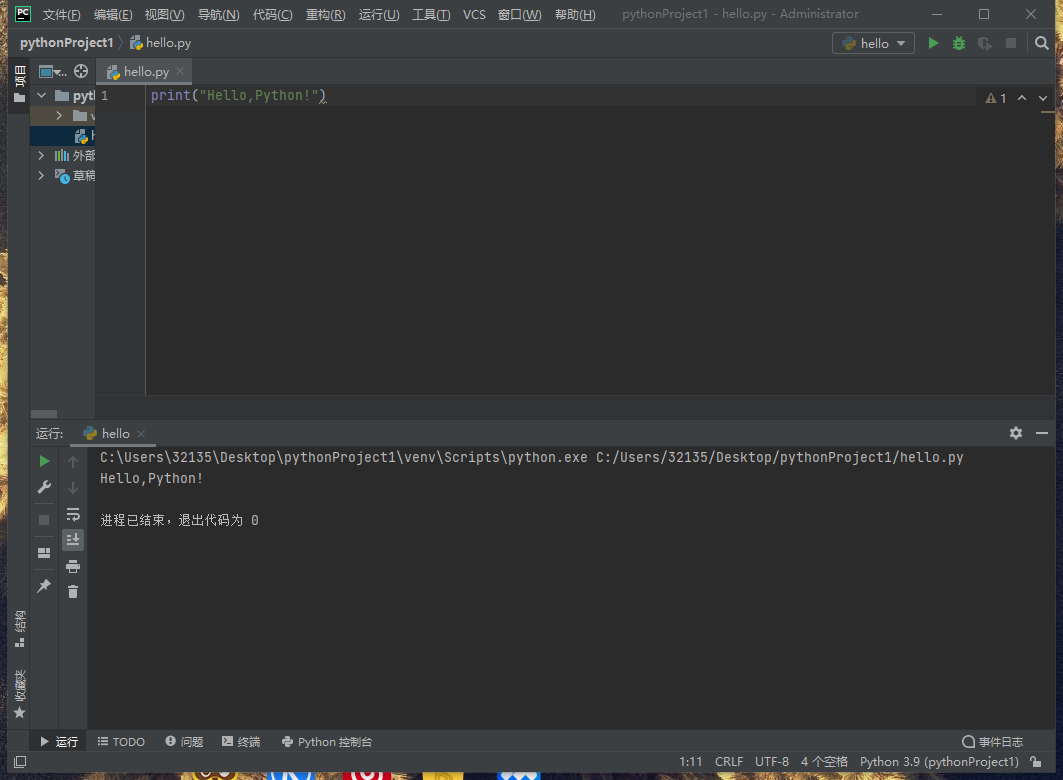Open the 事件日志 event log
1063x780 pixels.
pyautogui.click(x=992, y=742)
